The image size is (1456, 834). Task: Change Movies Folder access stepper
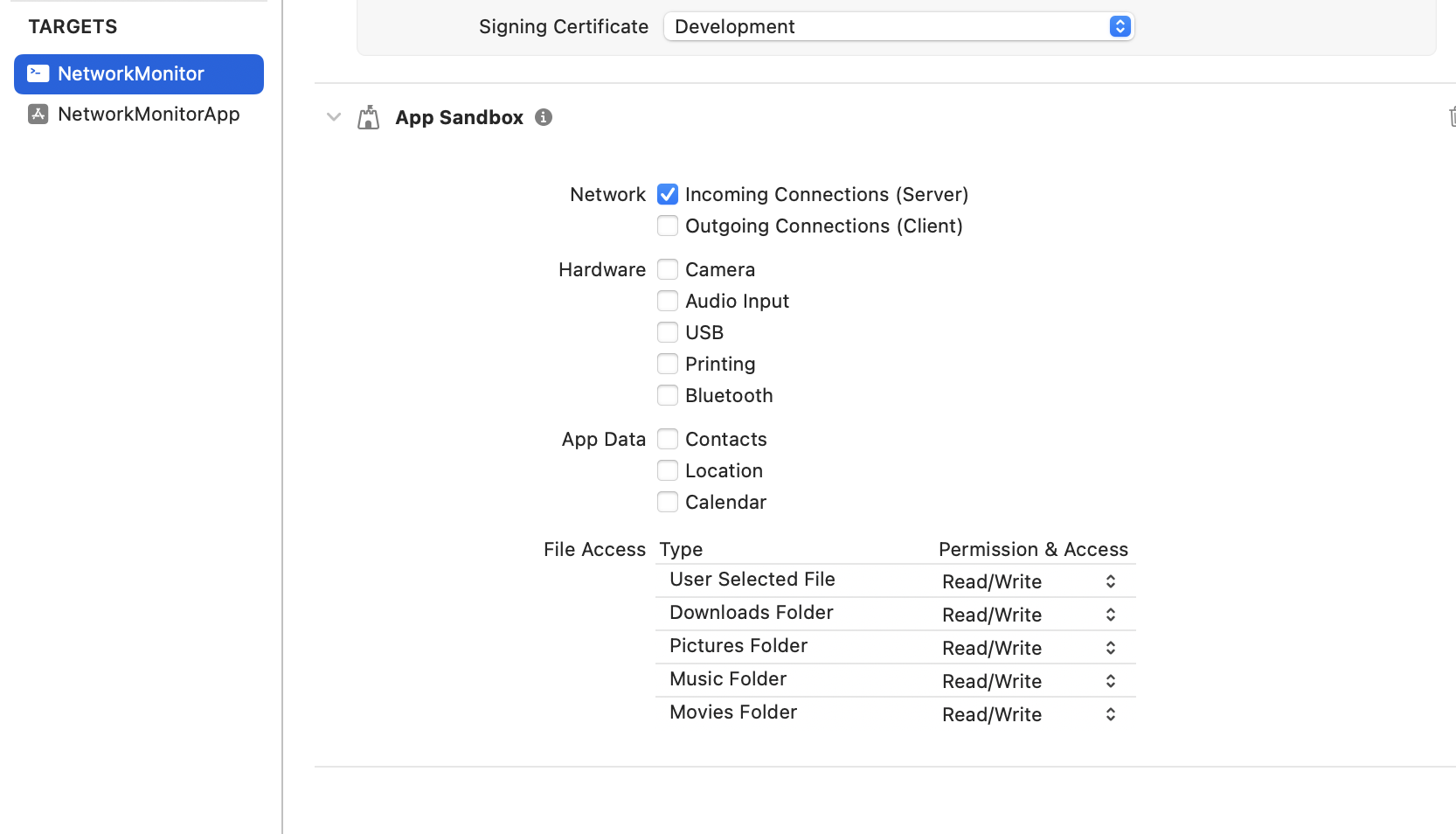click(x=1111, y=714)
